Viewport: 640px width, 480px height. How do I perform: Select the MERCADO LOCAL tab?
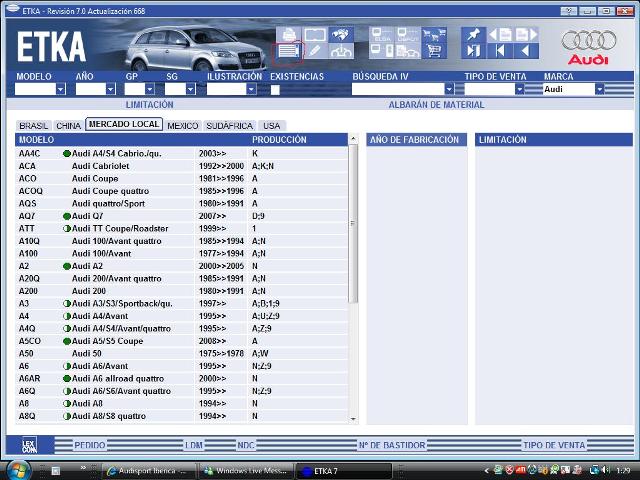[x=124, y=124]
